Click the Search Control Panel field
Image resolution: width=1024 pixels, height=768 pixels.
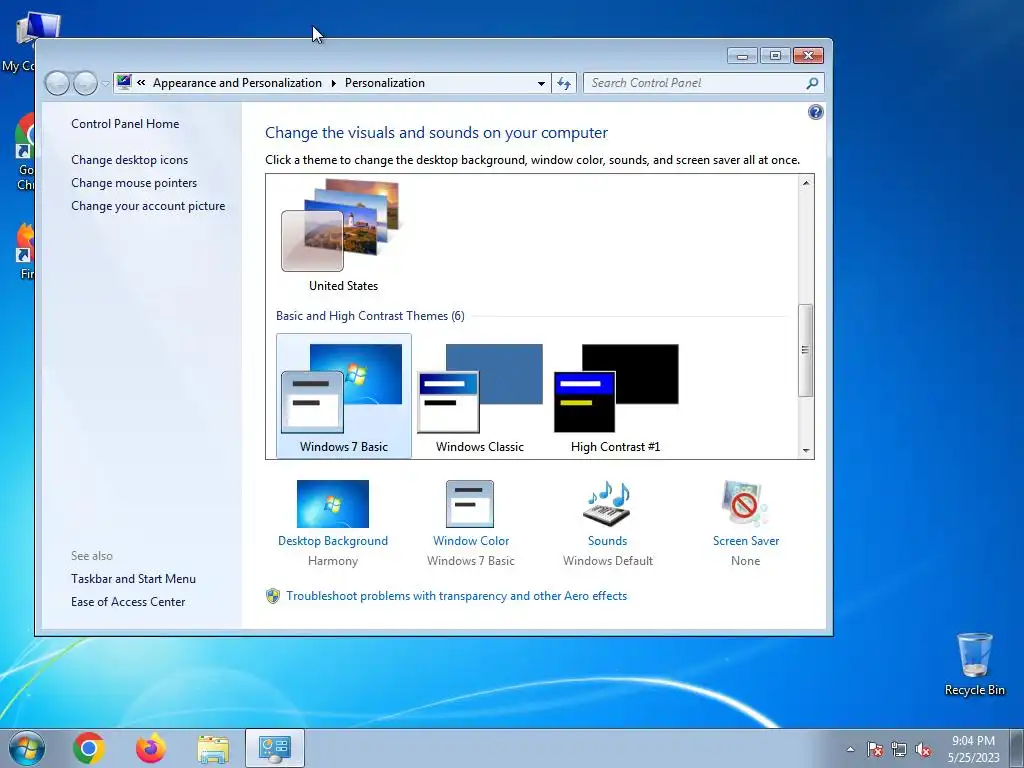pos(703,83)
